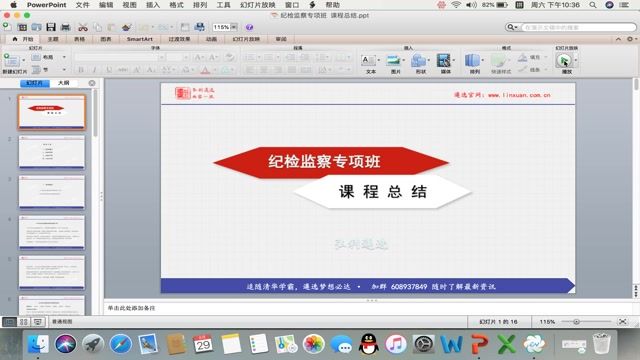
Task: Open the 幻灯片放映 Slide Show menu
Action: coord(258,5)
